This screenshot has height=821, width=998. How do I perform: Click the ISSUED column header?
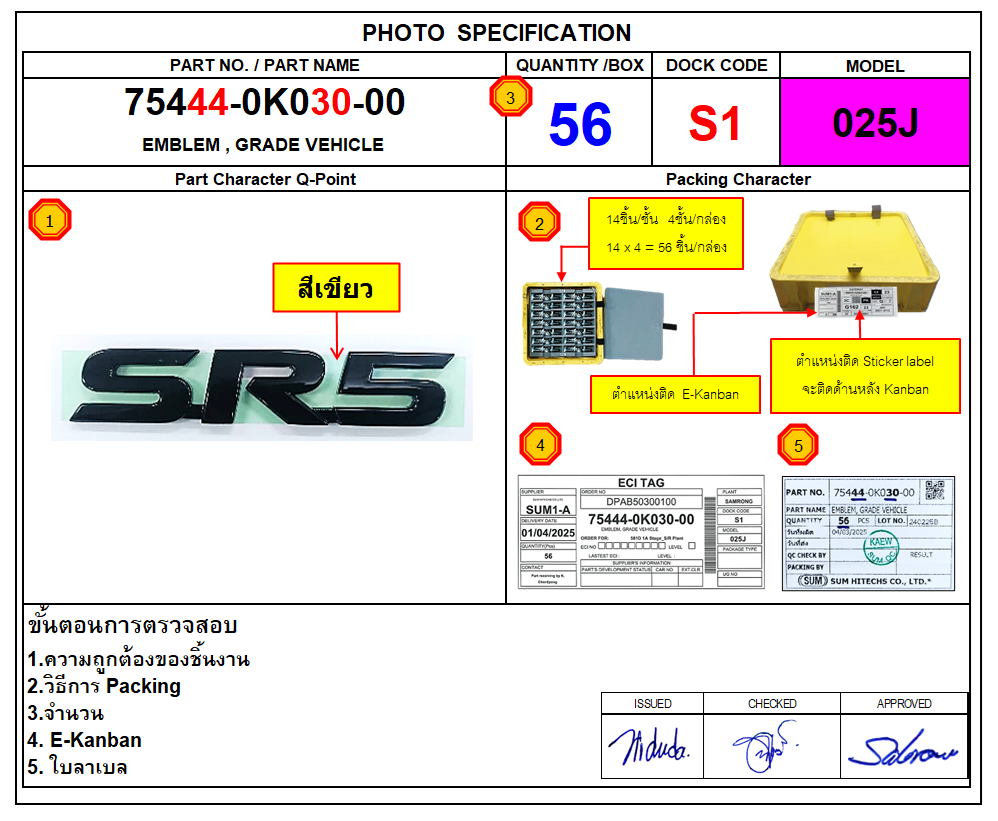652,703
